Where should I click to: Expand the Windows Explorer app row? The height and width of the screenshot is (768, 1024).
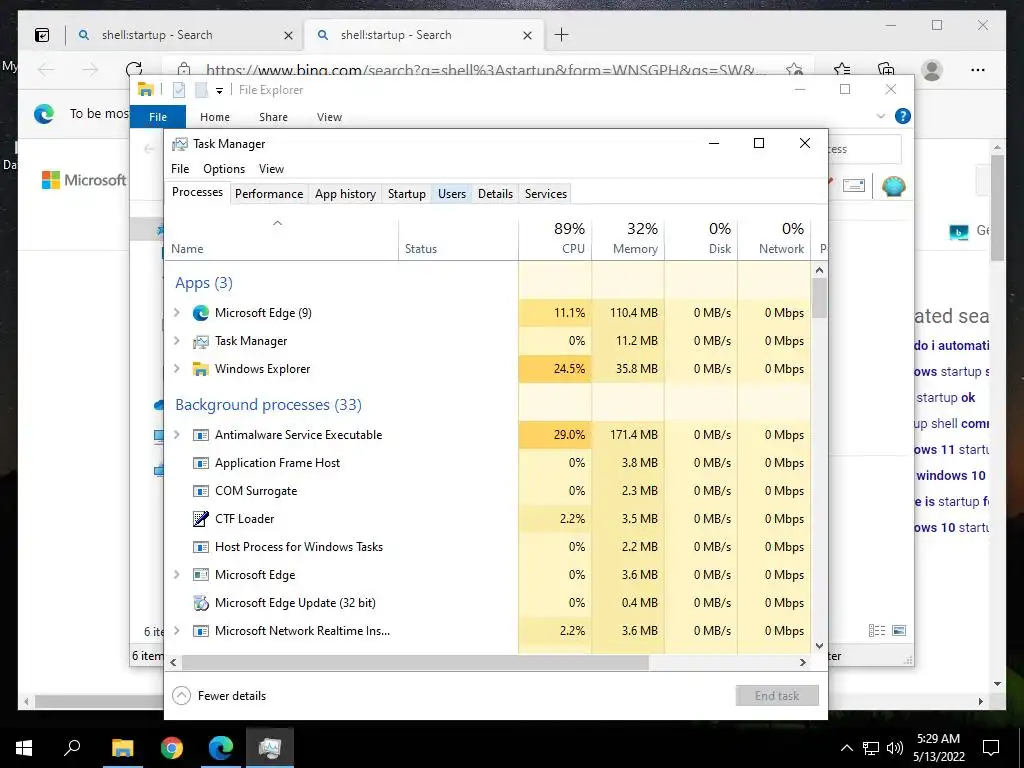pyautogui.click(x=176, y=369)
